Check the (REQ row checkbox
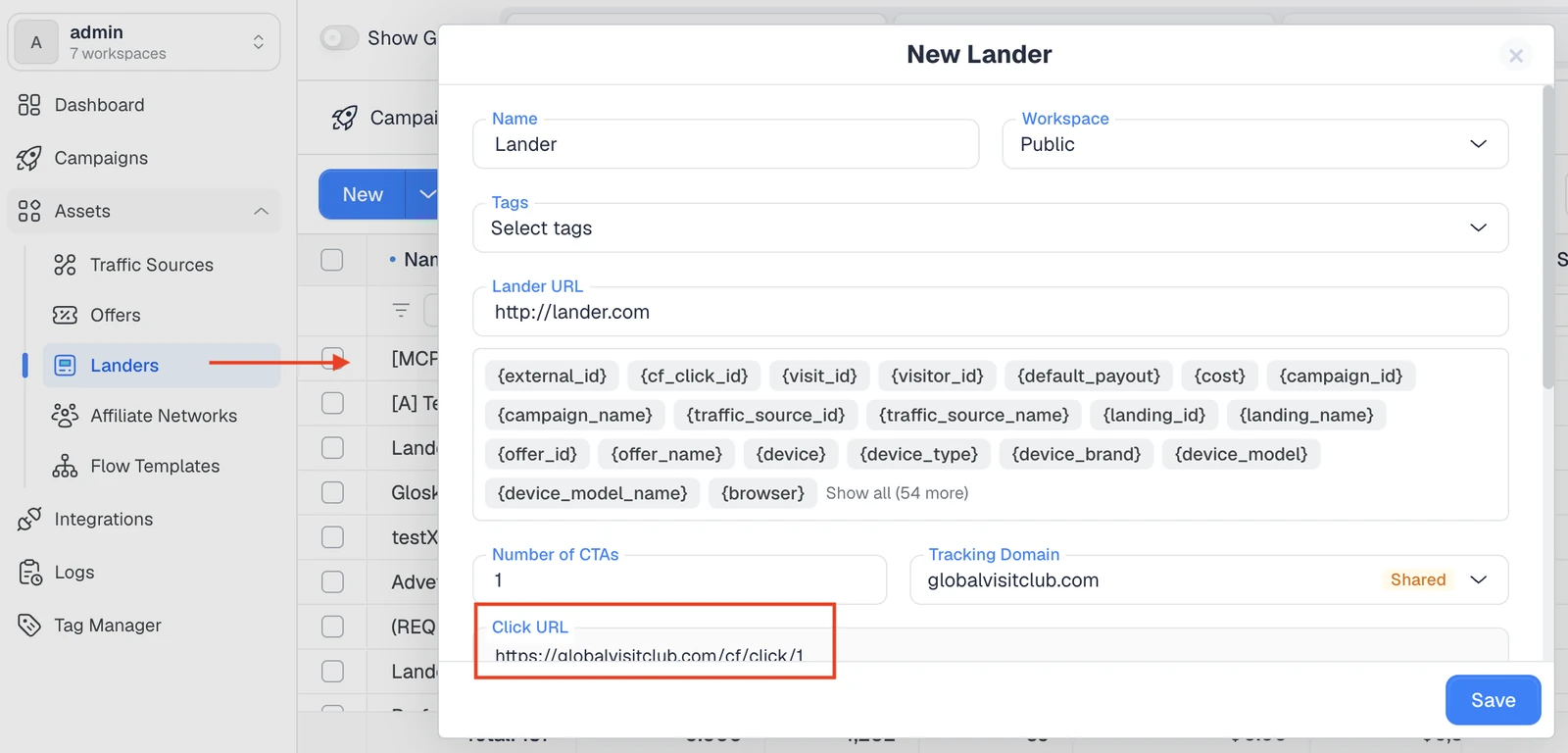 tap(332, 627)
